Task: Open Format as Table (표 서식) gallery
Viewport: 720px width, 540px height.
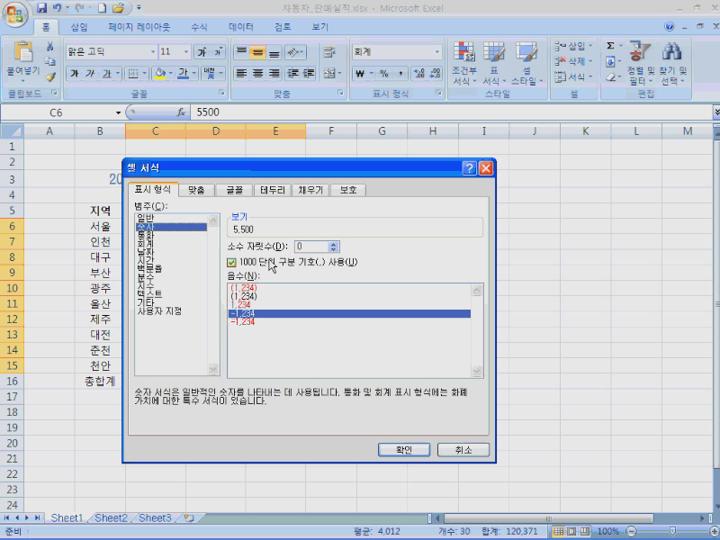Action: point(494,63)
